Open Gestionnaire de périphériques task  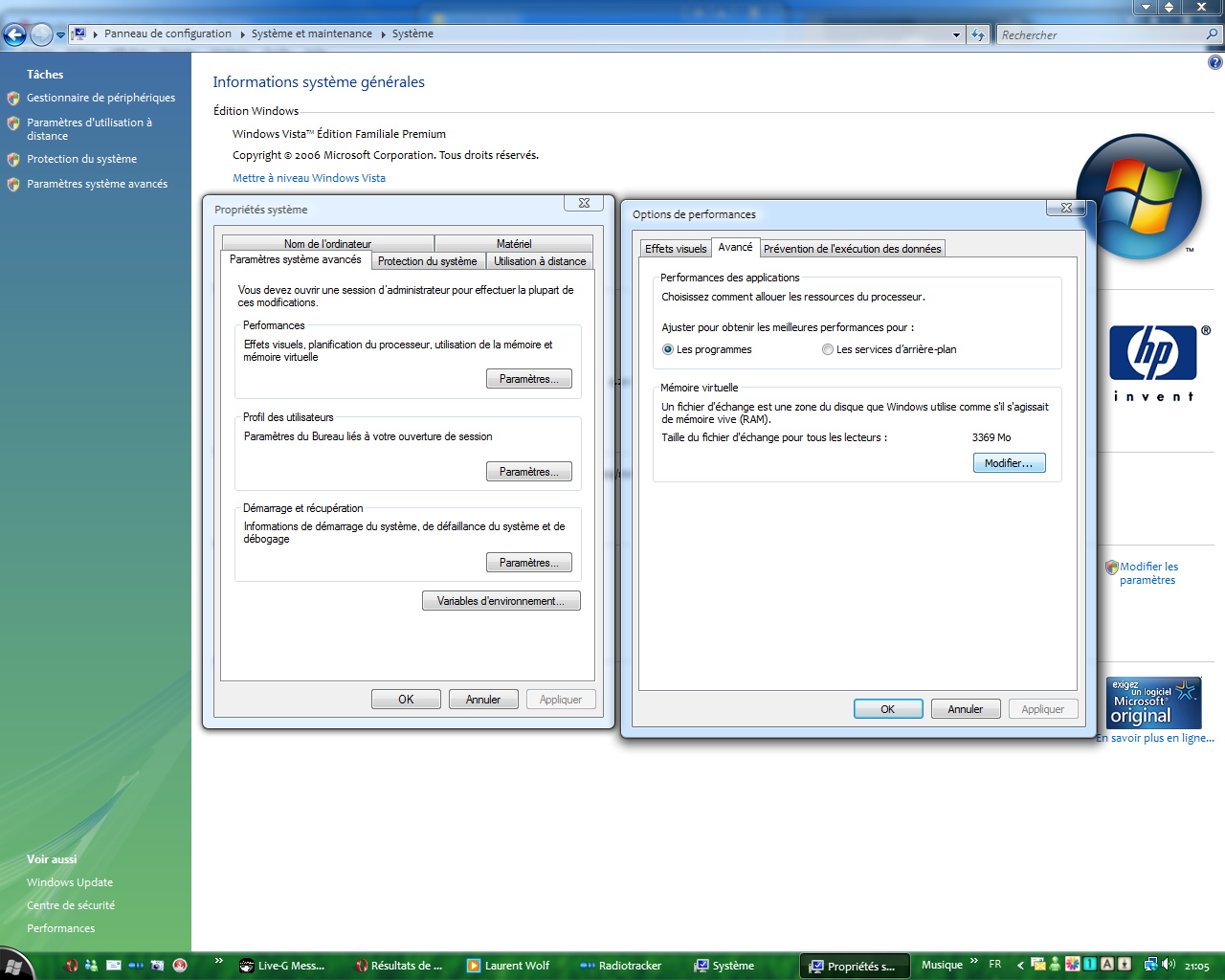click(x=100, y=98)
